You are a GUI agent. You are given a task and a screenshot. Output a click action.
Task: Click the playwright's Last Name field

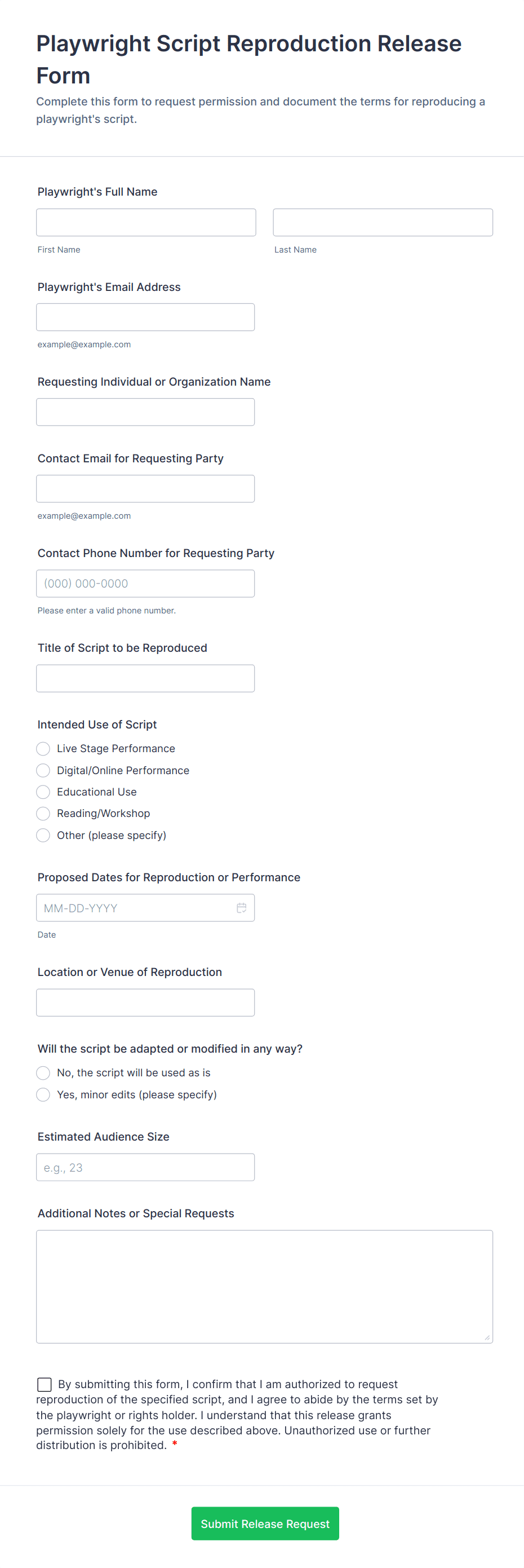pyautogui.click(x=382, y=222)
